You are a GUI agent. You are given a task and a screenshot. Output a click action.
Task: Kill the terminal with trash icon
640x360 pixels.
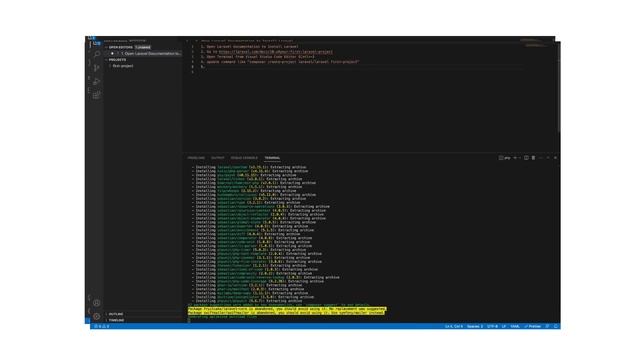pyautogui.click(x=533, y=158)
